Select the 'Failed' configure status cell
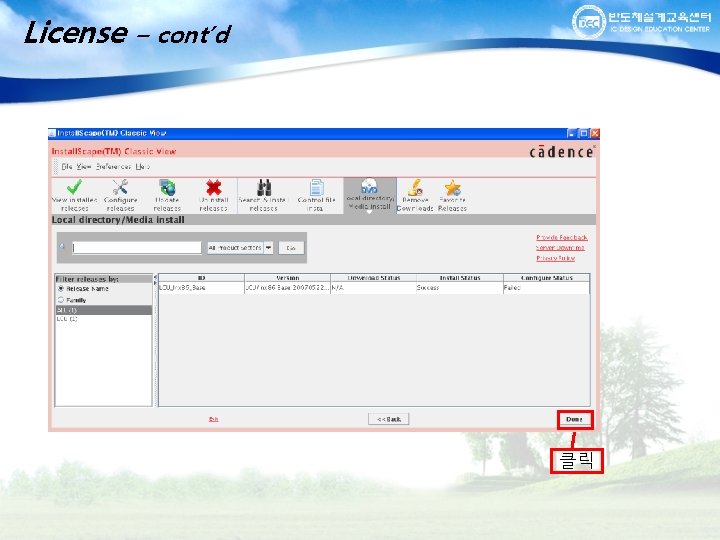 click(546, 288)
